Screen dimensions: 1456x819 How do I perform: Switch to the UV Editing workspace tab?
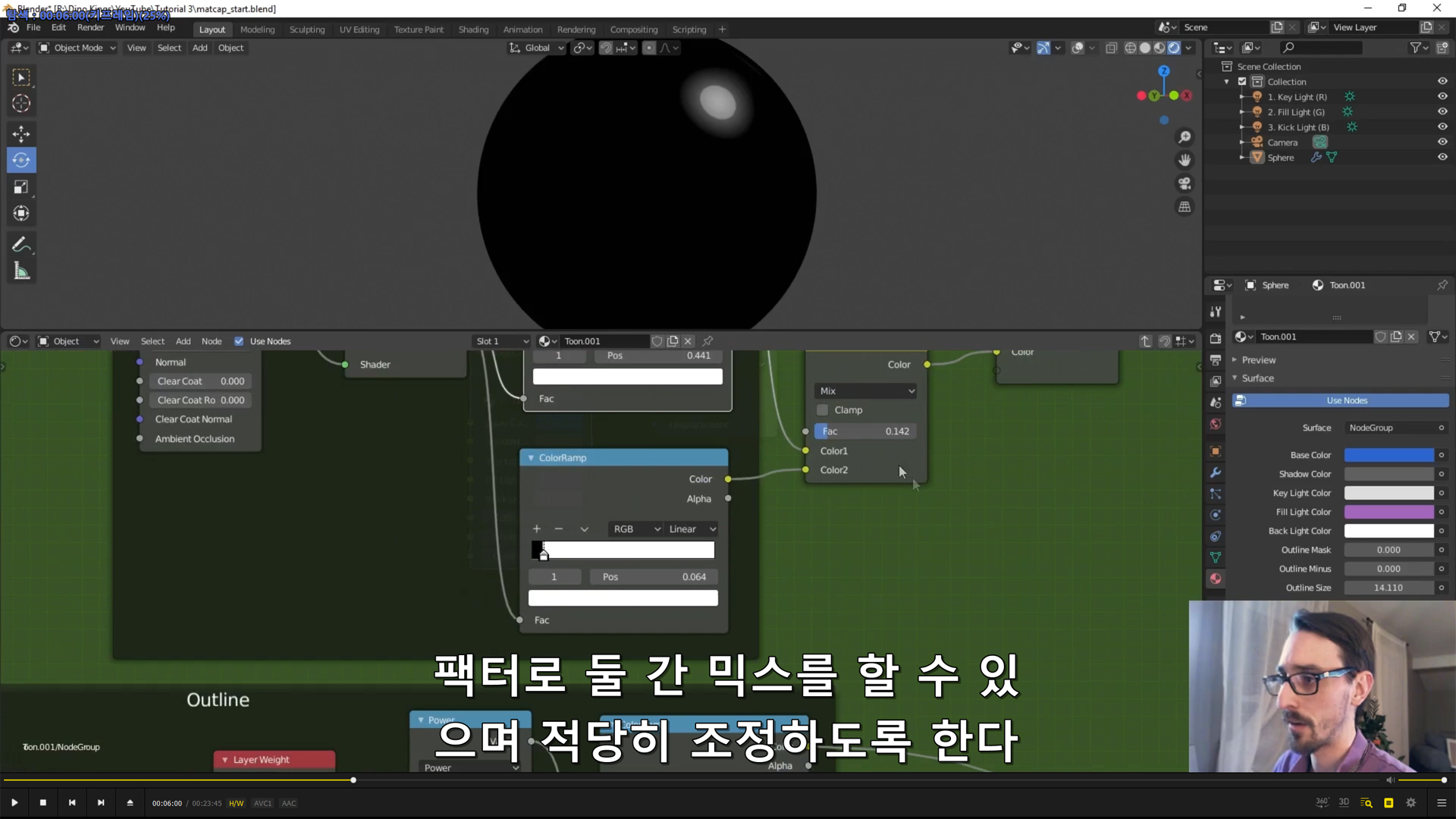tap(359, 30)
